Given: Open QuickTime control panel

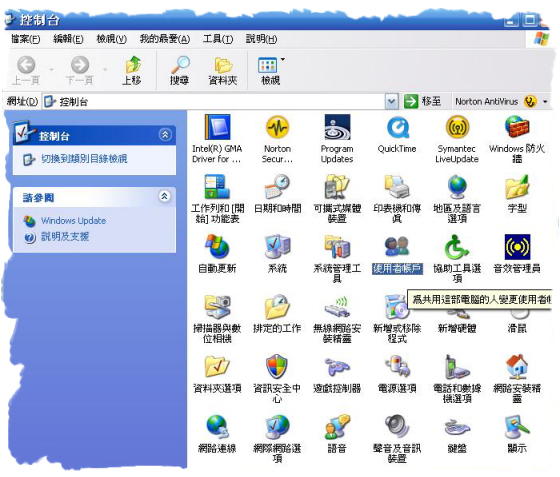Looking at the screenshot, I should (x=397, y=127).
